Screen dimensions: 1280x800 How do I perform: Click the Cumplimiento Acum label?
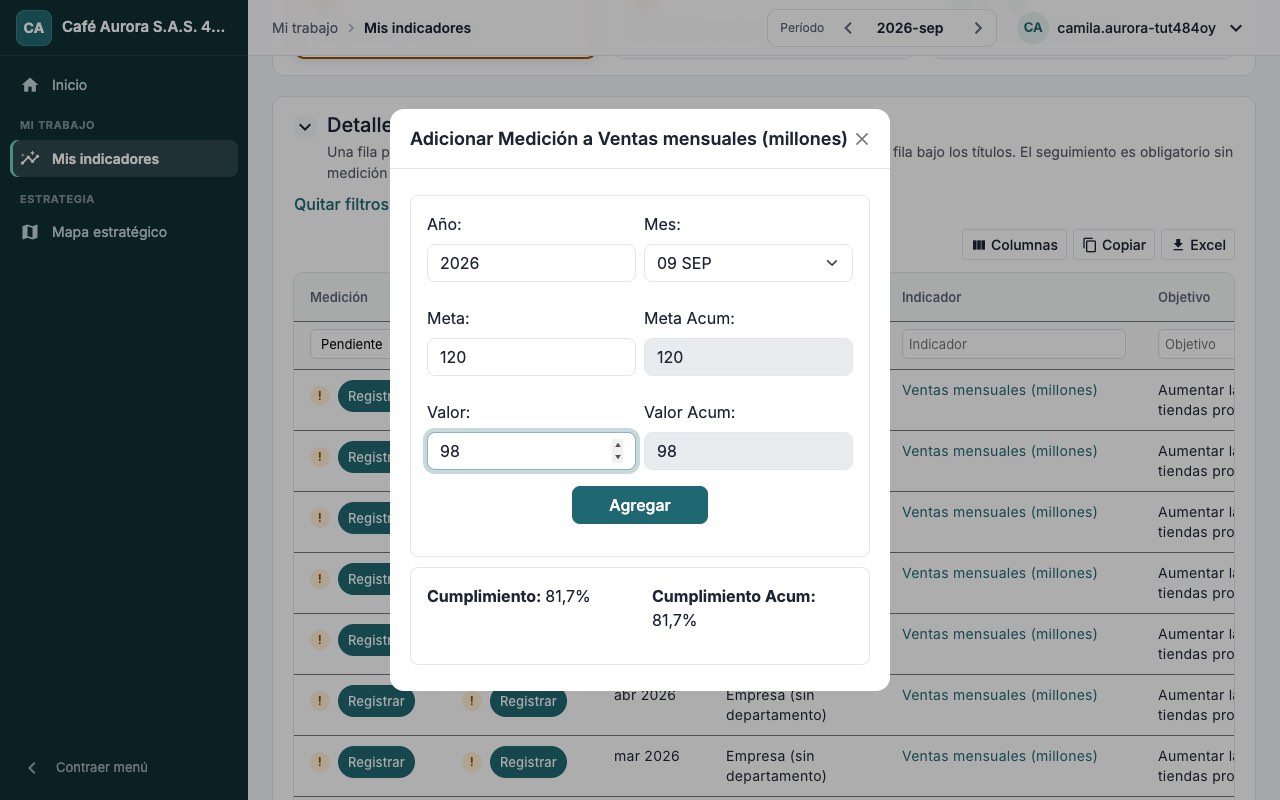(734, 596)
